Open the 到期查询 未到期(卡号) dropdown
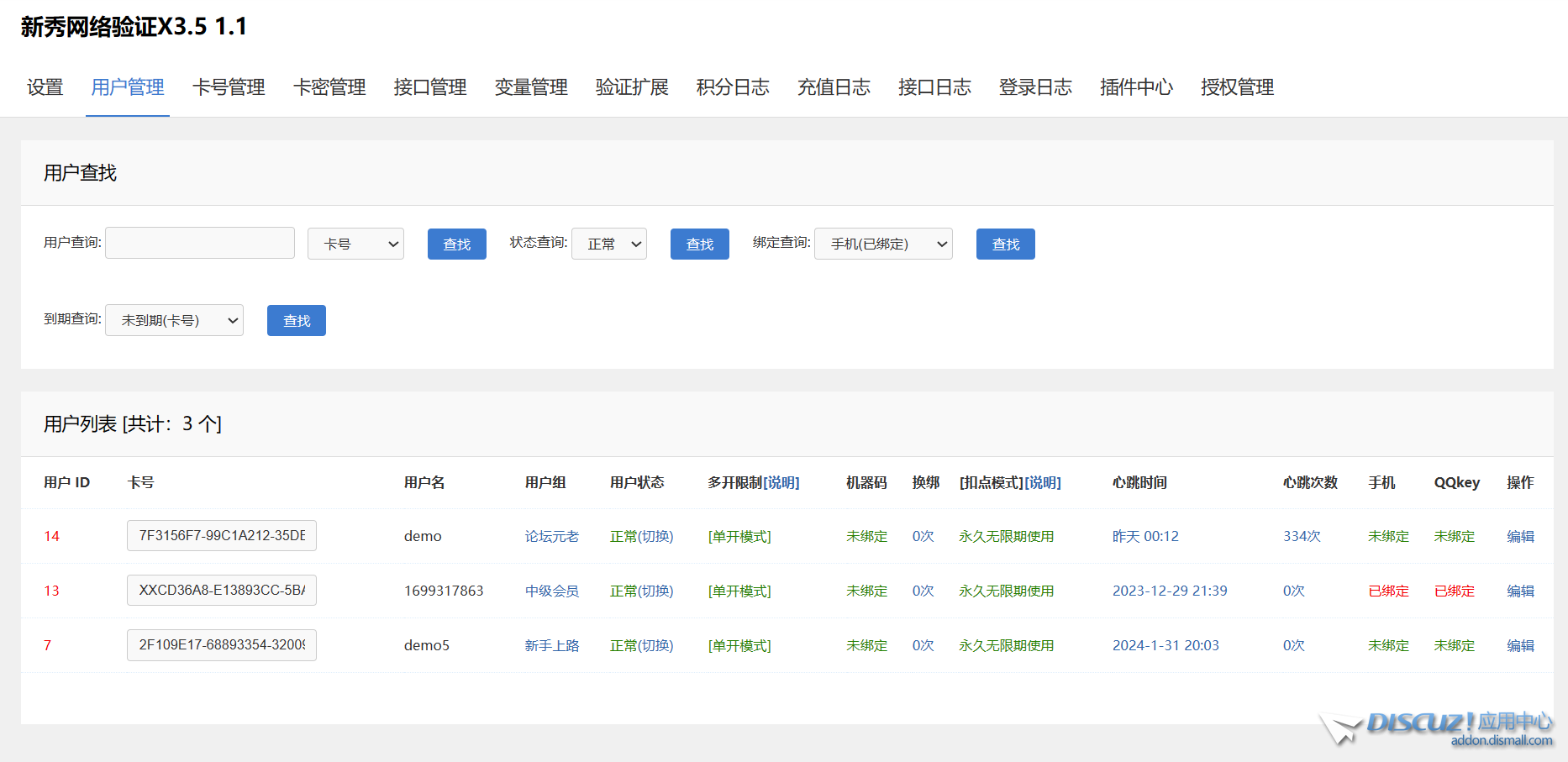Image resolution: width=1568 pixels, height=762 pixels. pyautogui.click(x=174, y=320)
